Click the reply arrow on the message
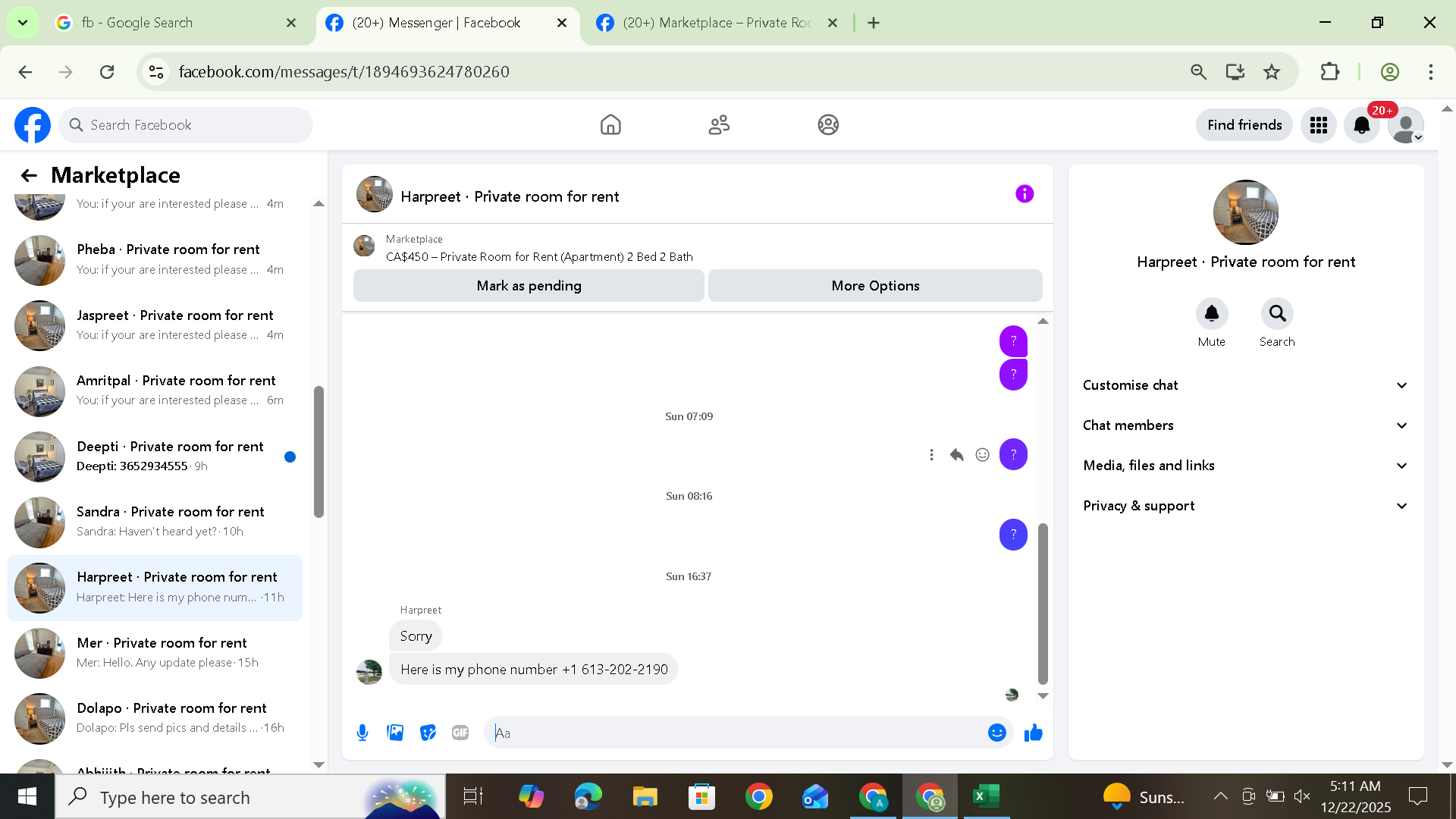 coord(956,455)
